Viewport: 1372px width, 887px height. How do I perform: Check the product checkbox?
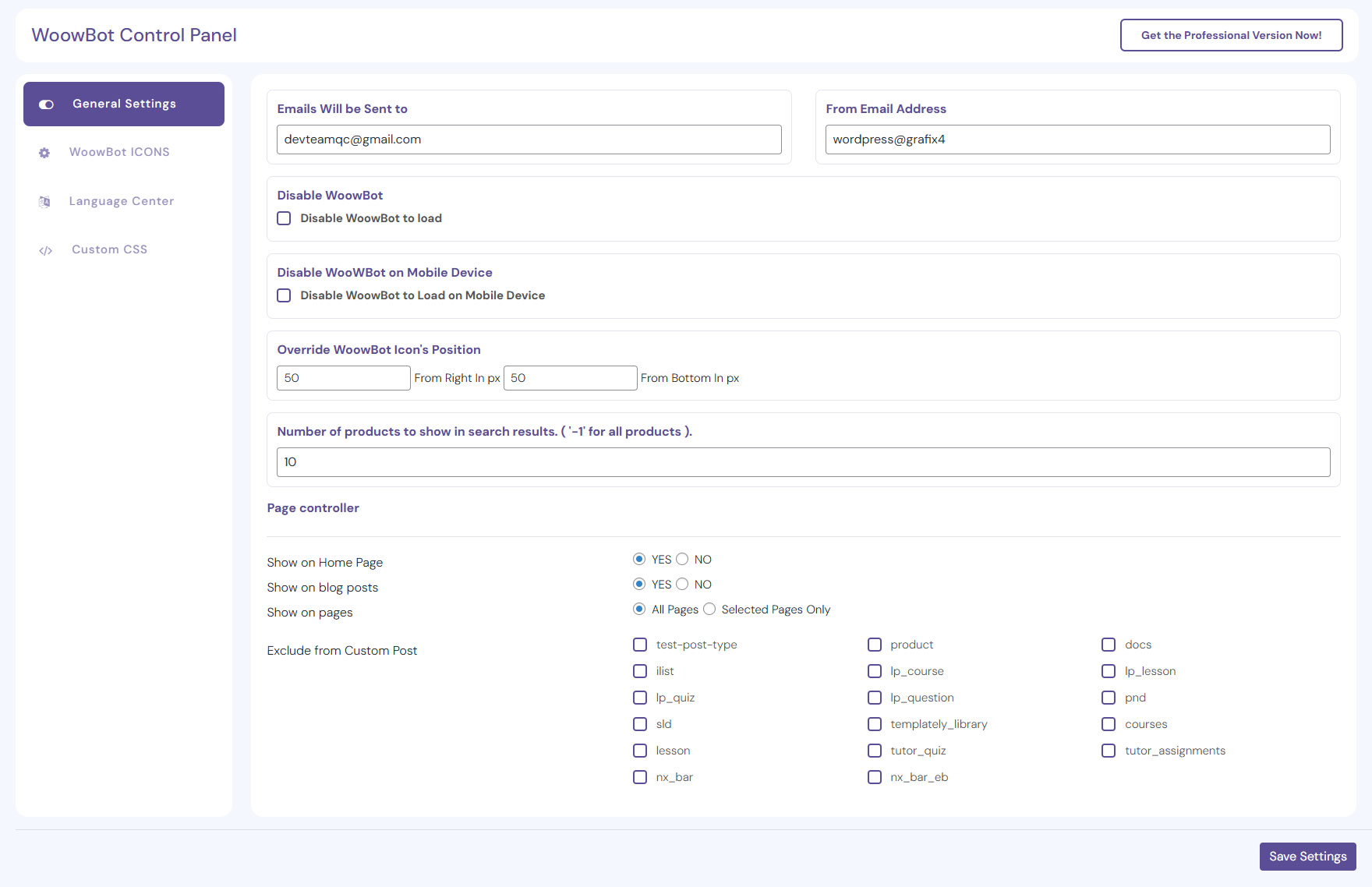pyautogui.click(x=875, y=645)
